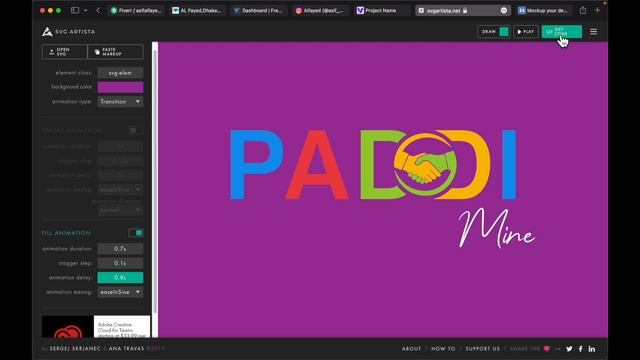The image size is (640, 360).
Task: Switch to the AL Fayed, Dhaka tab
Action: coord(197,11)
